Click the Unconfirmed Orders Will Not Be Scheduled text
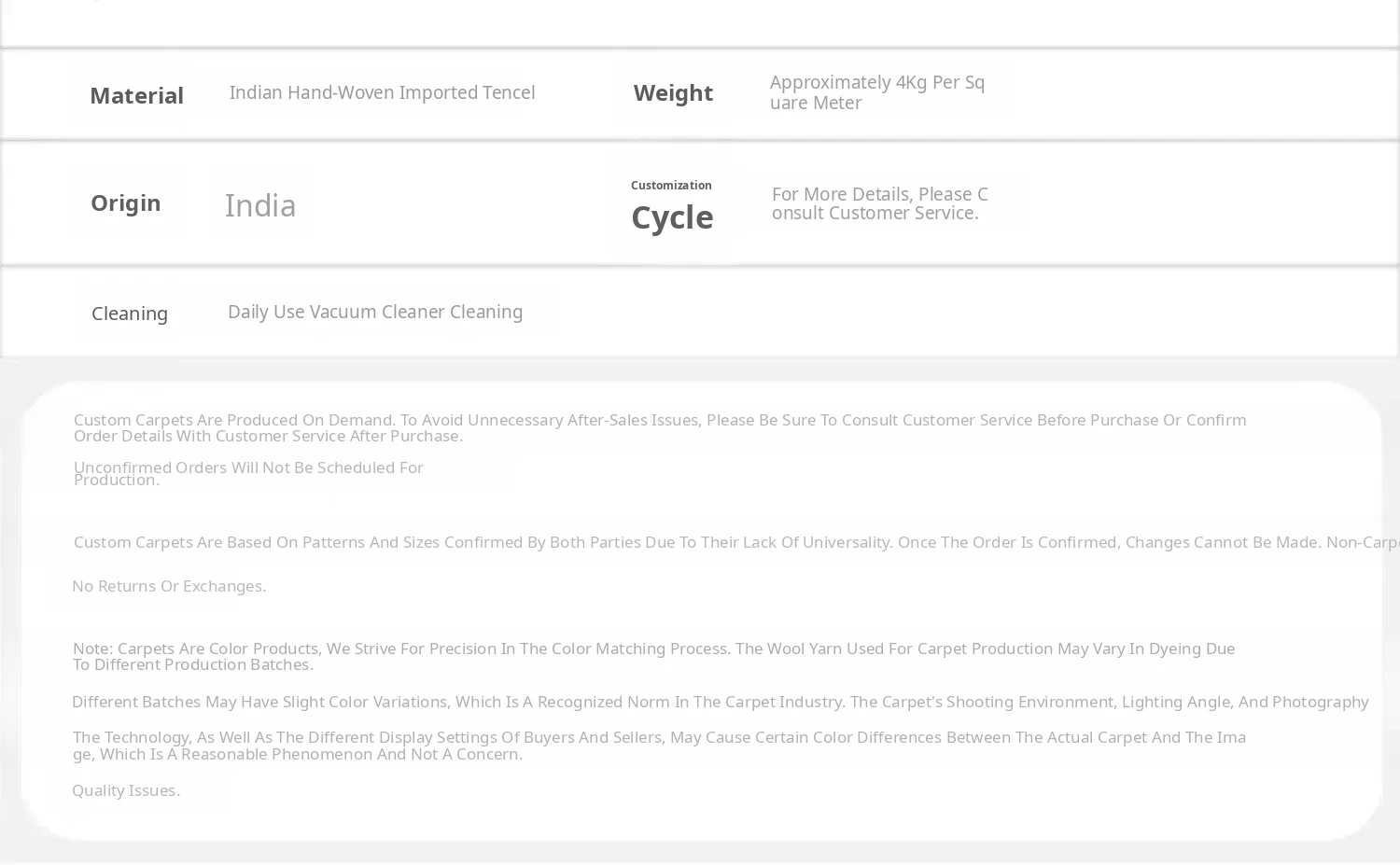Screen dimensions: 1400x865 click(x=248, y=473)
